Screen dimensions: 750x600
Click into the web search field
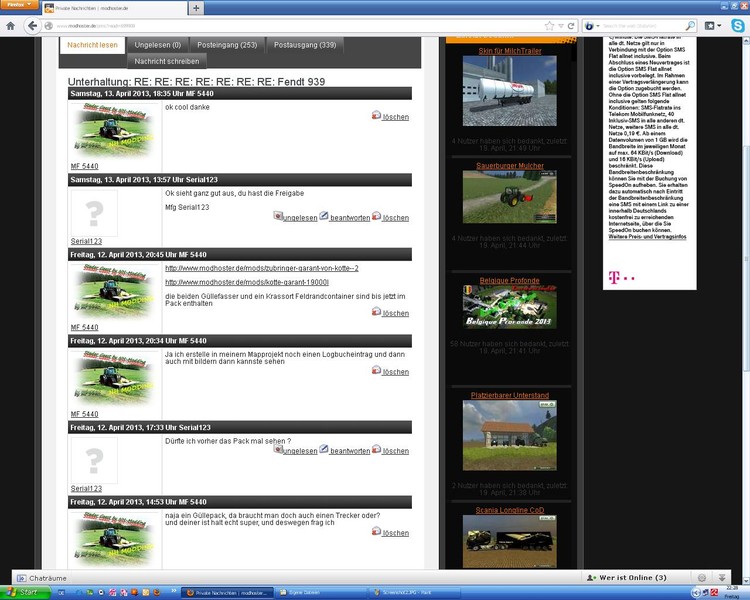[643, 26]
